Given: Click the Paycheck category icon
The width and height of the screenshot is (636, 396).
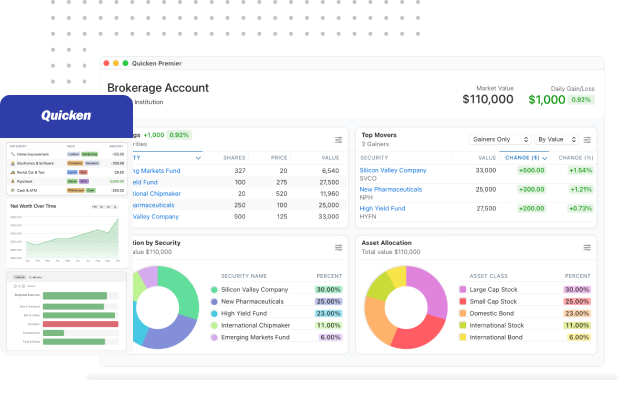Looking at the screenshot, I should coord(13,181).
